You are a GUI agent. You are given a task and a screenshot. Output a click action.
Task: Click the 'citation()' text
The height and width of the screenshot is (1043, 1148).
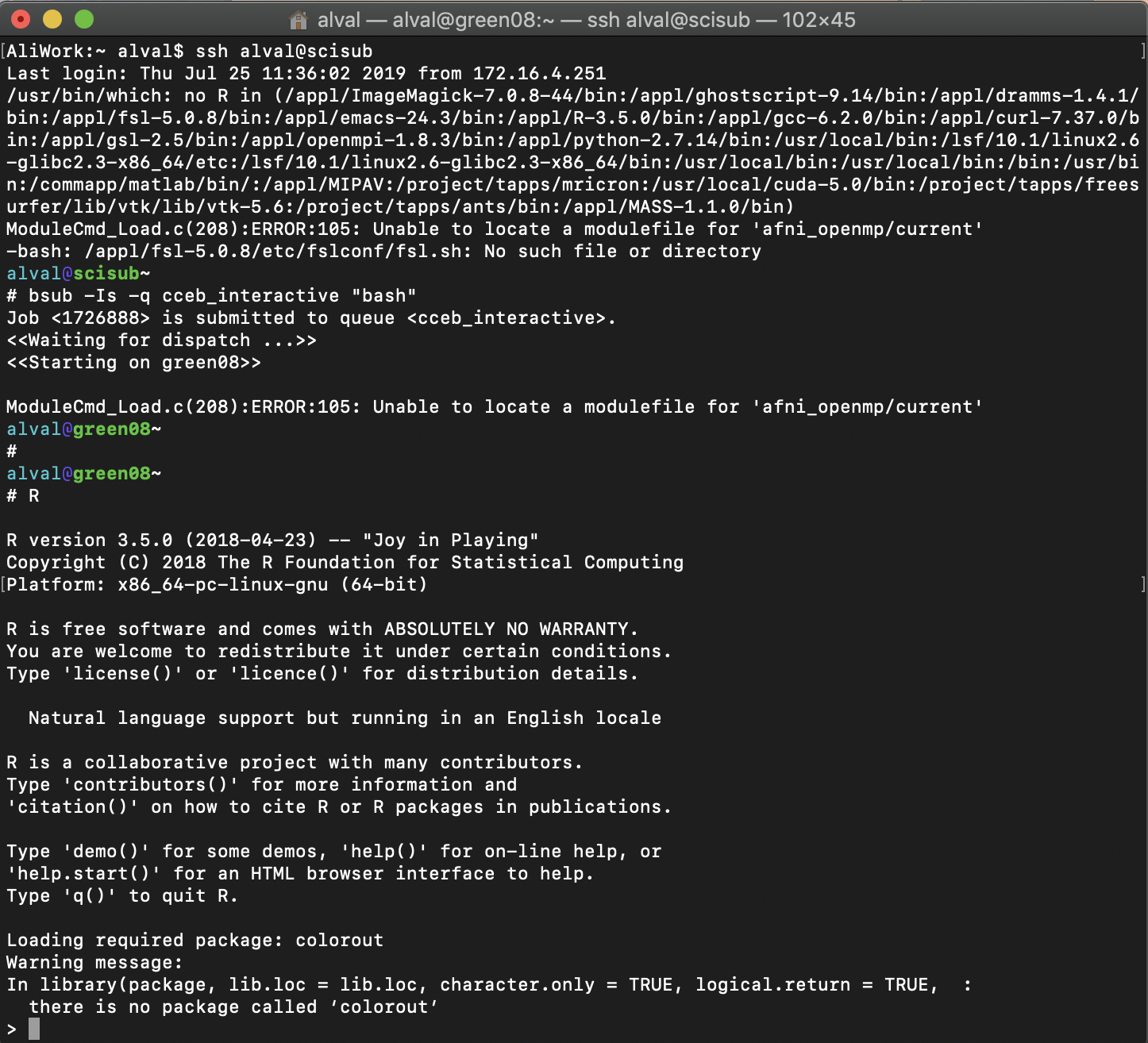point(72,807)
